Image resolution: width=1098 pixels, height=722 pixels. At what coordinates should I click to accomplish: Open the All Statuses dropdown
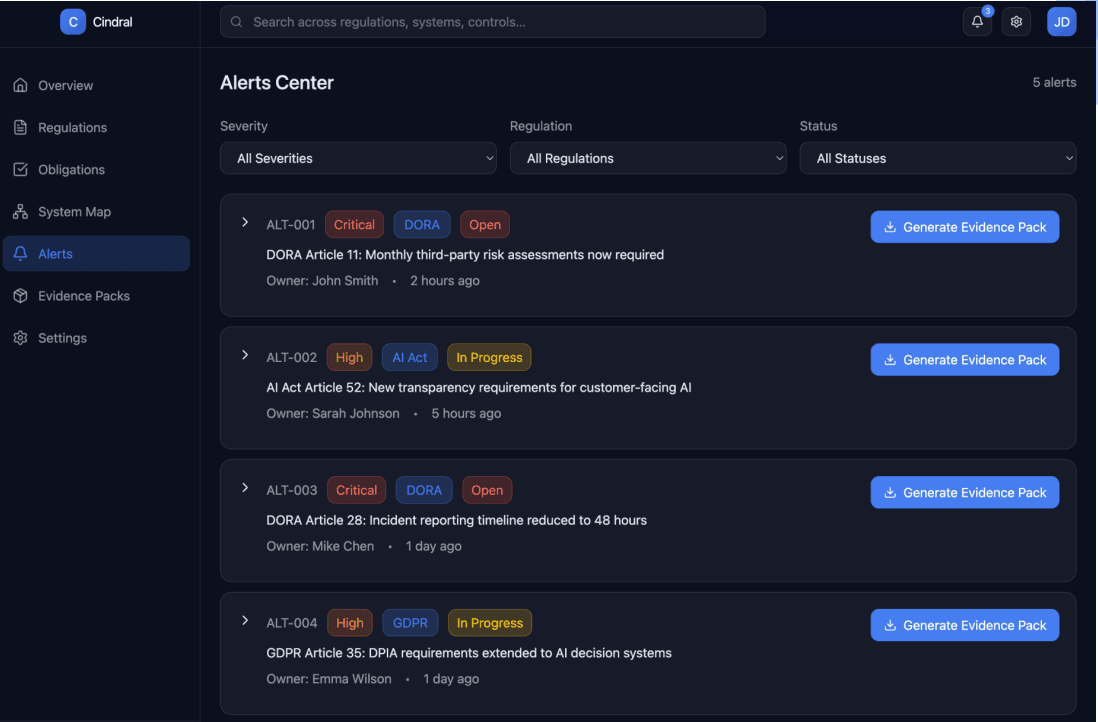[937, 158]
